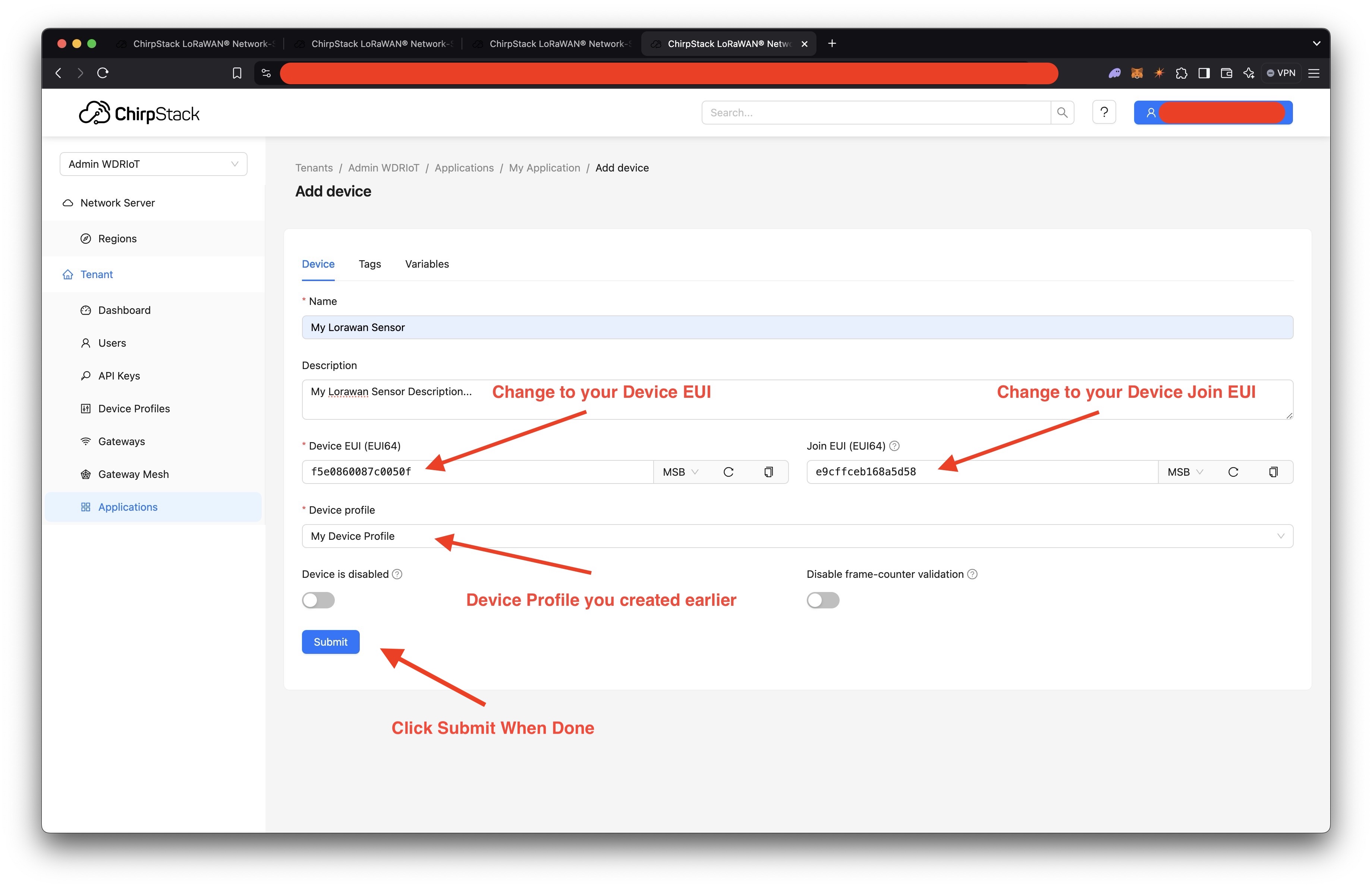Open Dashboard in sidebar
The height and width of the screenshot is (888, 1372).
(153, 310)
